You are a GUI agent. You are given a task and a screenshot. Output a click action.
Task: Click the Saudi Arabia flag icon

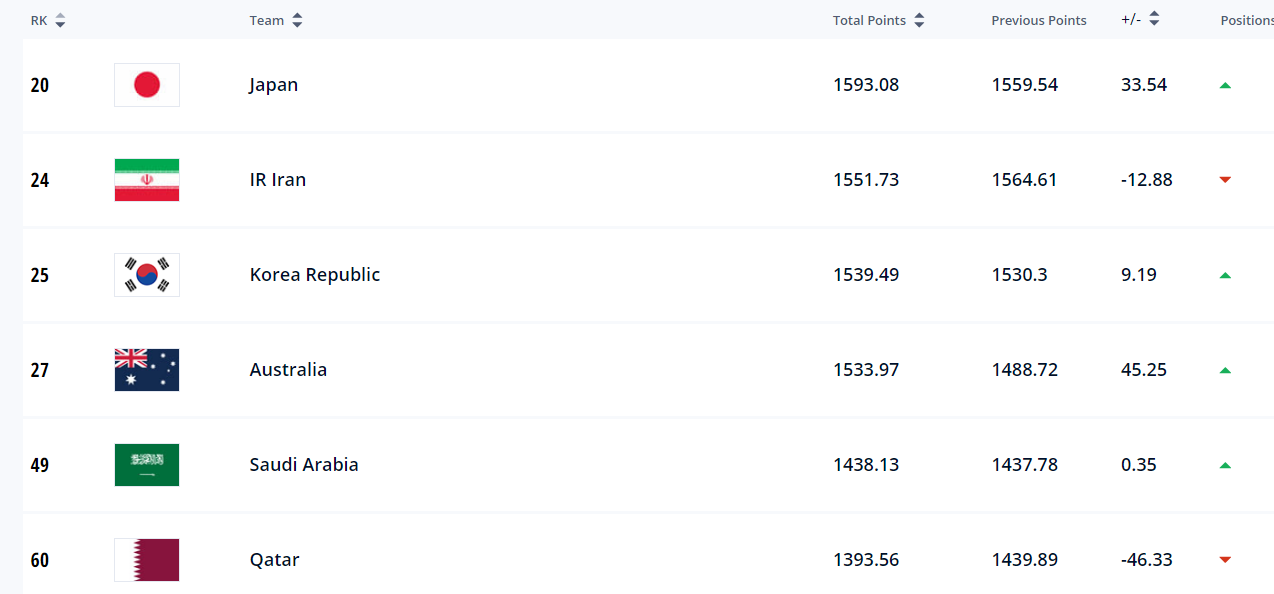[x=147, y=465]
